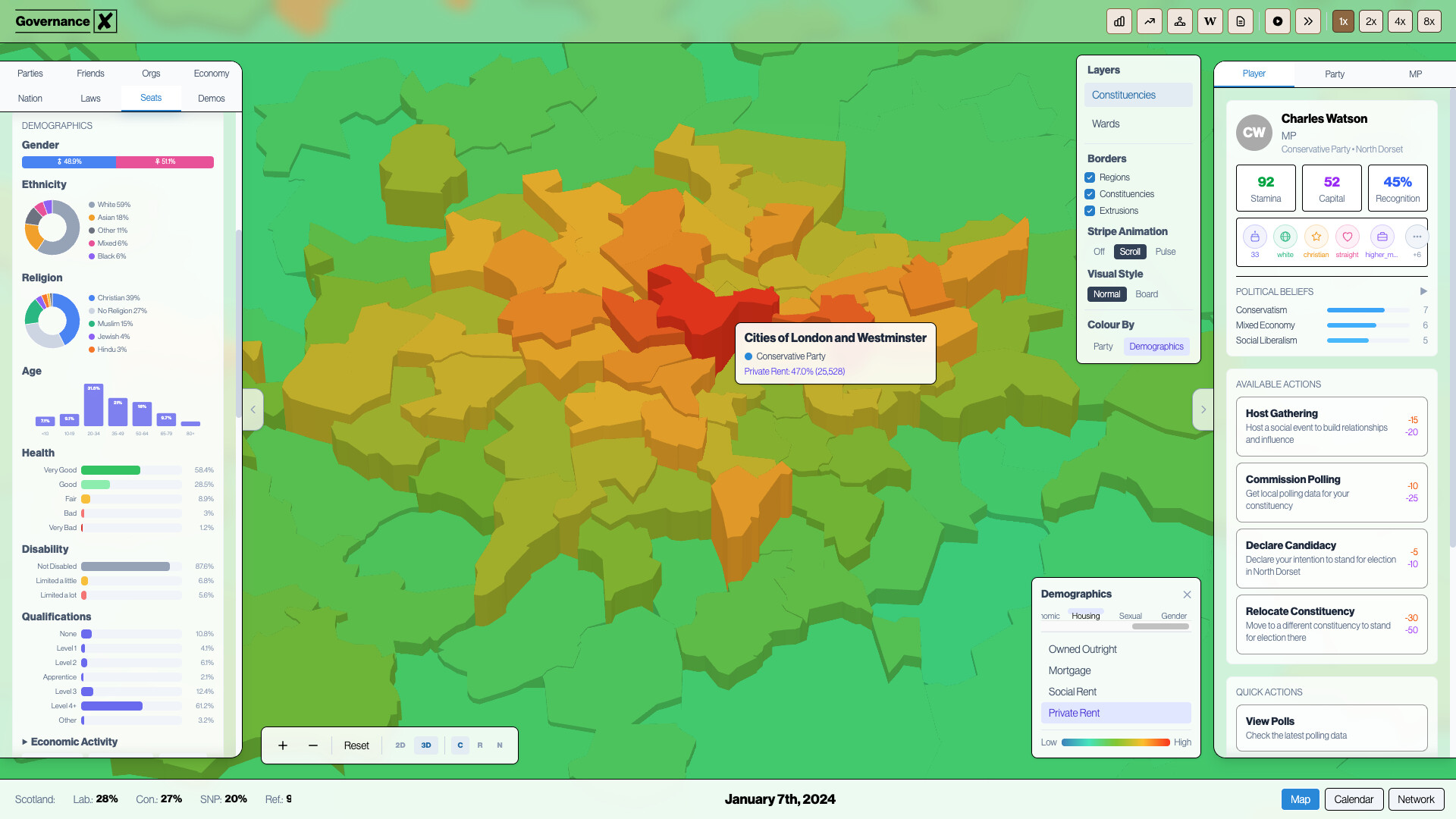Switch to the Party tab
The width and height of the screenshot is (1456, 819).
(1334, 74)
